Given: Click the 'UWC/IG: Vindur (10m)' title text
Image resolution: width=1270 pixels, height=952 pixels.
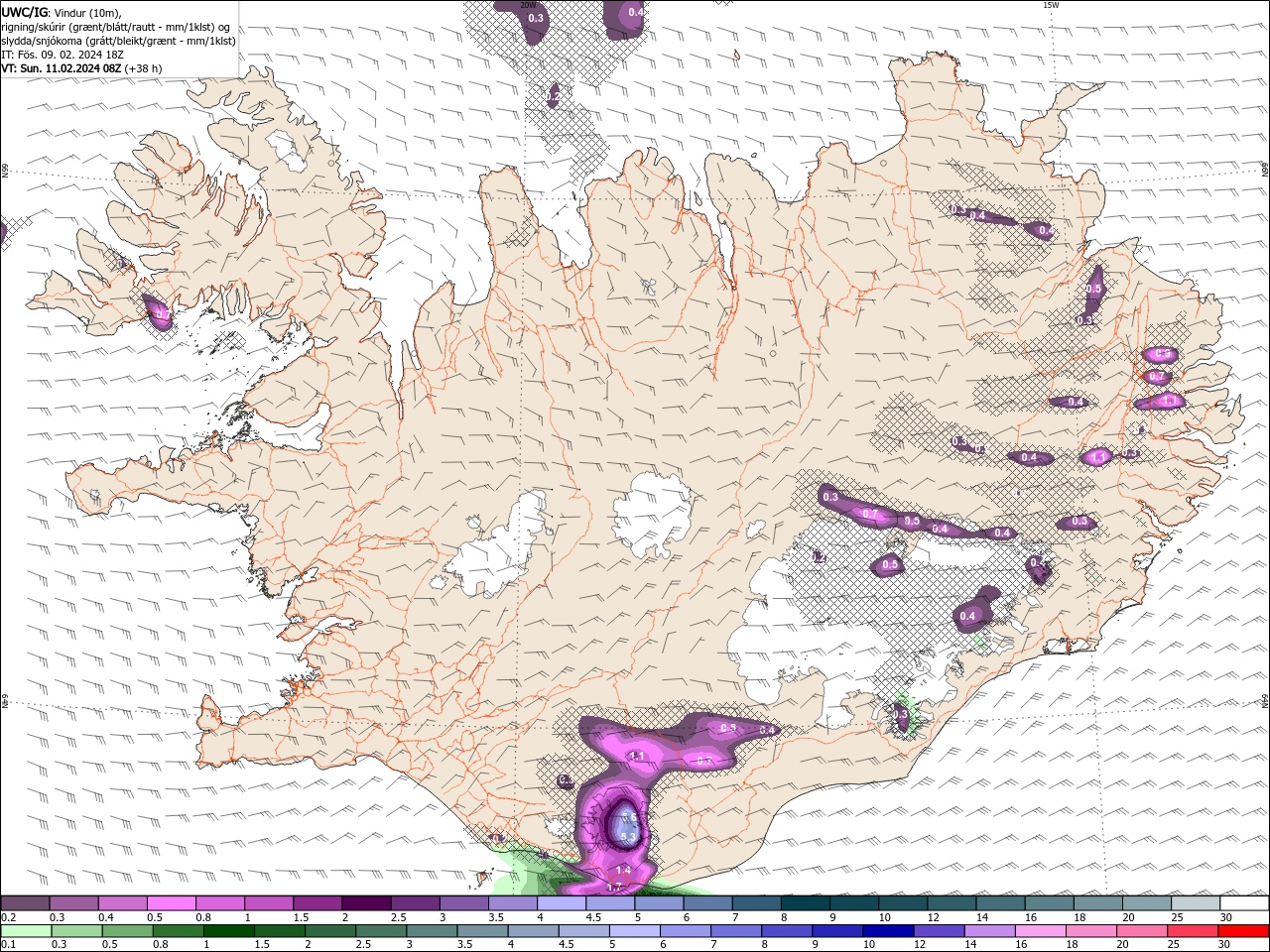Looking at the screenshot, I should [x=62, y=12].
